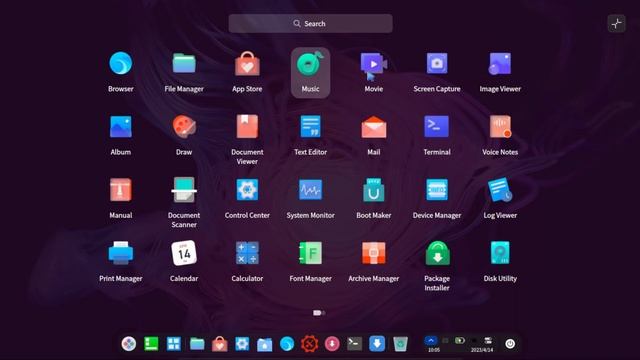Launch File Manager from the grid
Screen dimensions: 640x360
[184, 64]
